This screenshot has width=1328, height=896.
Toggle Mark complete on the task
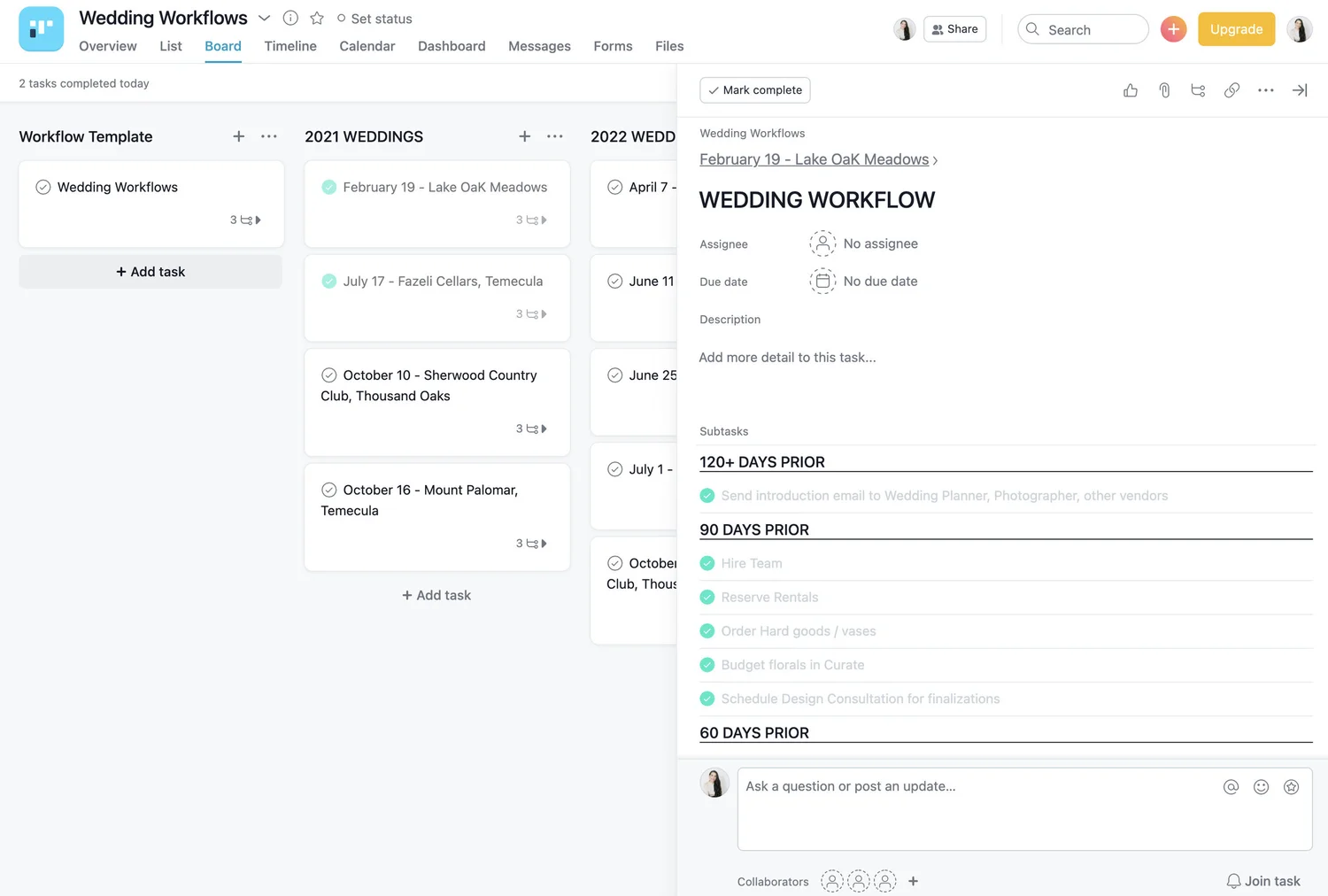pyautogui.click(x=754, y=89)
